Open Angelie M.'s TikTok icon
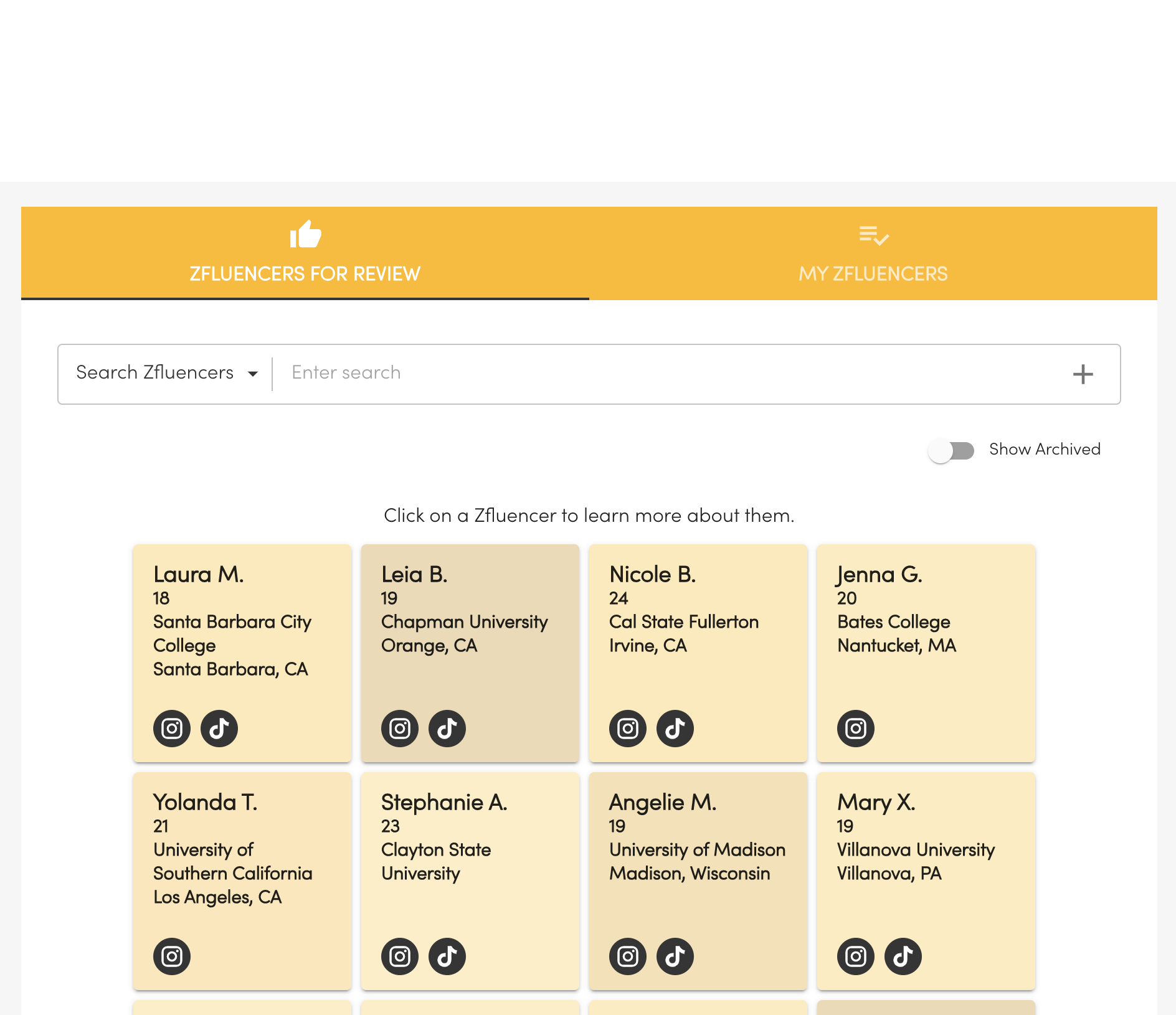The height and width of the screenshot is (1015, 1176). click(675, 956)
